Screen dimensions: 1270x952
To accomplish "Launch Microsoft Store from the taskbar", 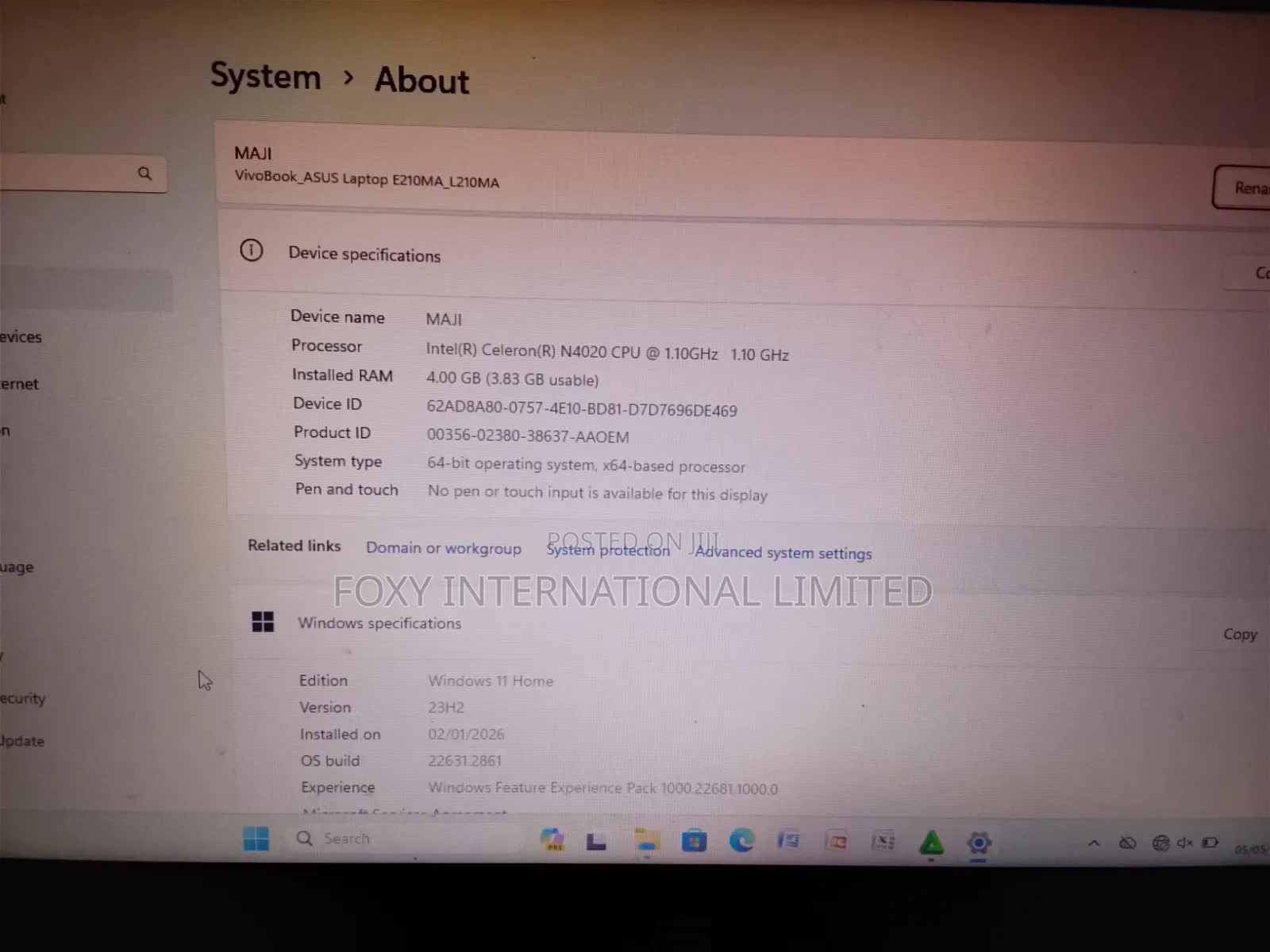I will pos(694,841).
